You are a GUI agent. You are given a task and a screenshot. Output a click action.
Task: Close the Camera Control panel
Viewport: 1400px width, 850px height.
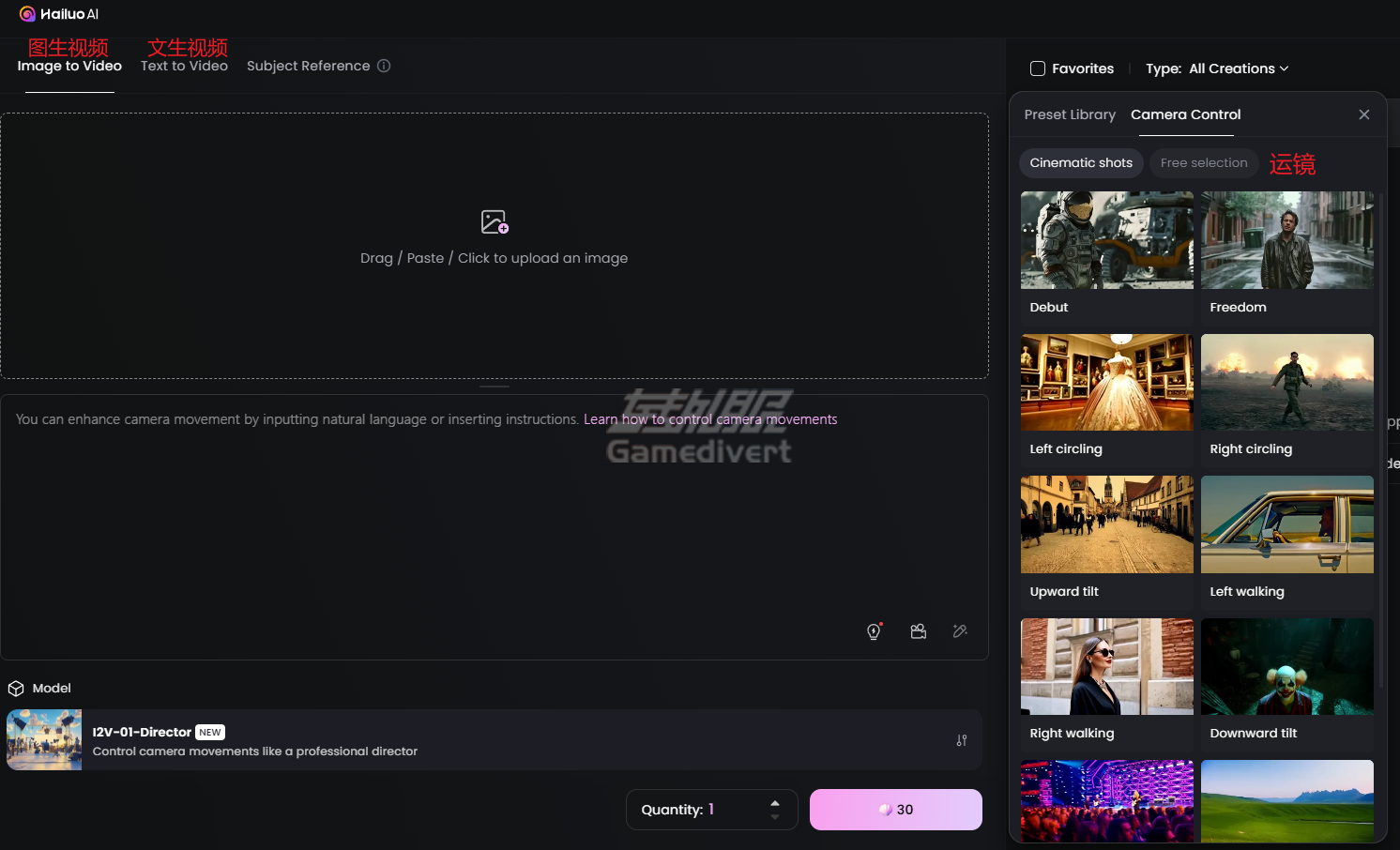click(1364, 114)
